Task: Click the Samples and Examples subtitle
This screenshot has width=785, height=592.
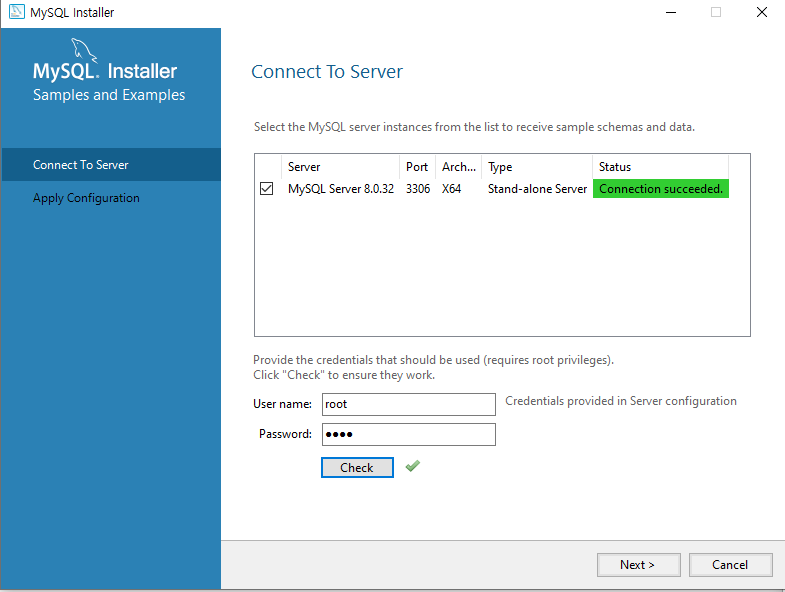Action: pyautogui.click(x=109, y=95)
